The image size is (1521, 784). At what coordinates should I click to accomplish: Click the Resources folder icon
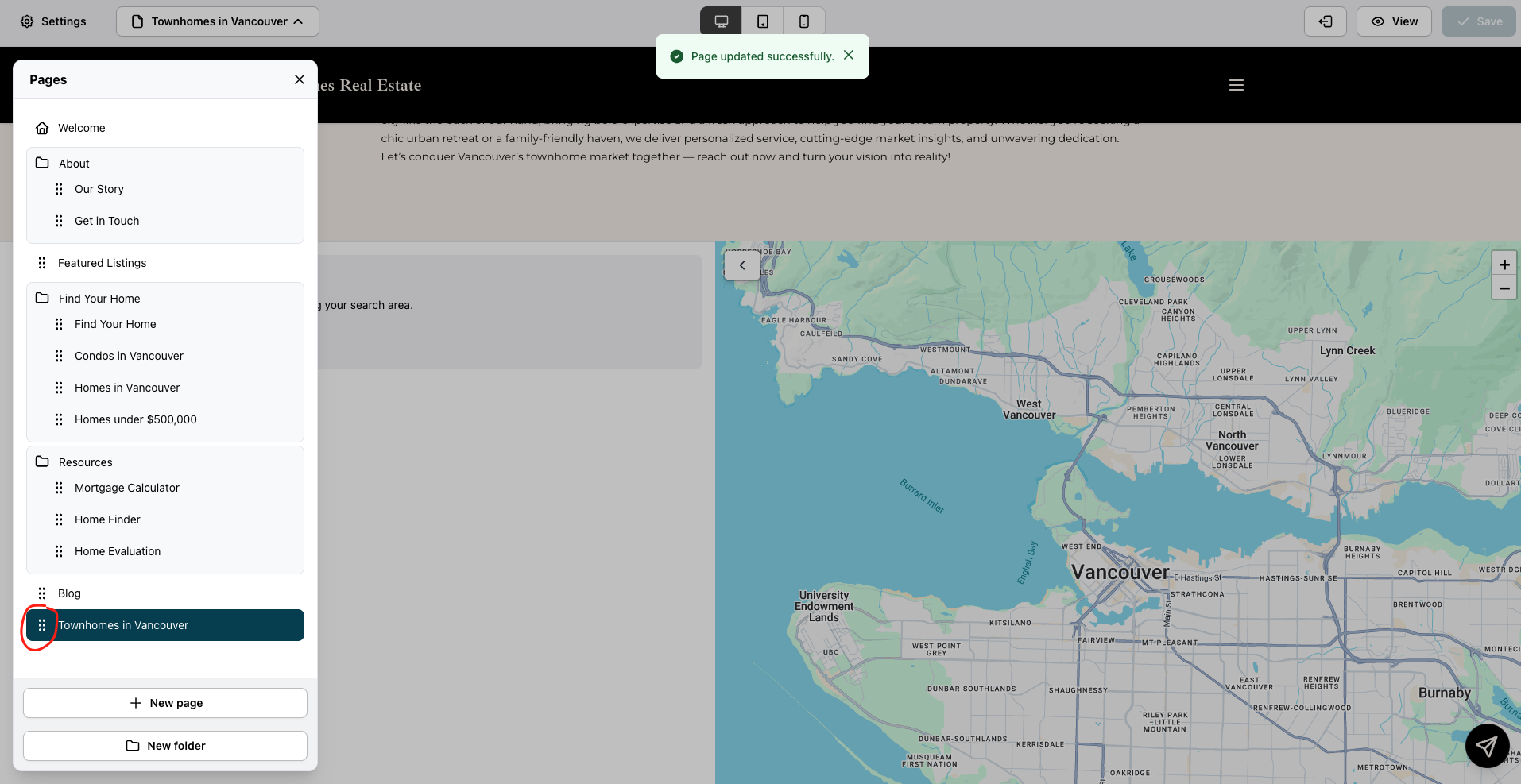pyautogui.click(x=42, y=462)
